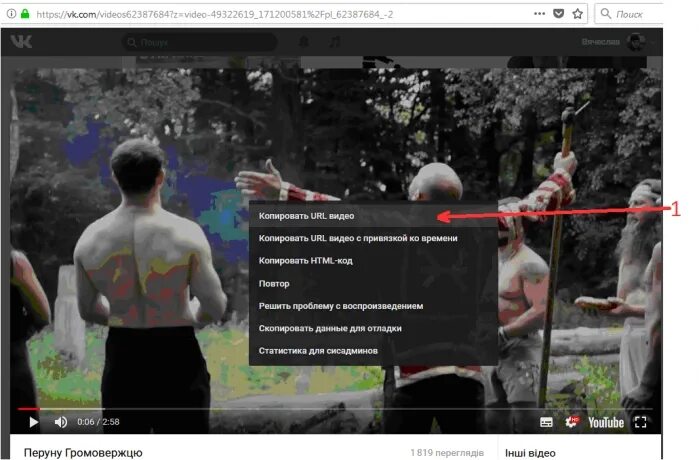Open Статистика для сисадминов

[373, 351]
